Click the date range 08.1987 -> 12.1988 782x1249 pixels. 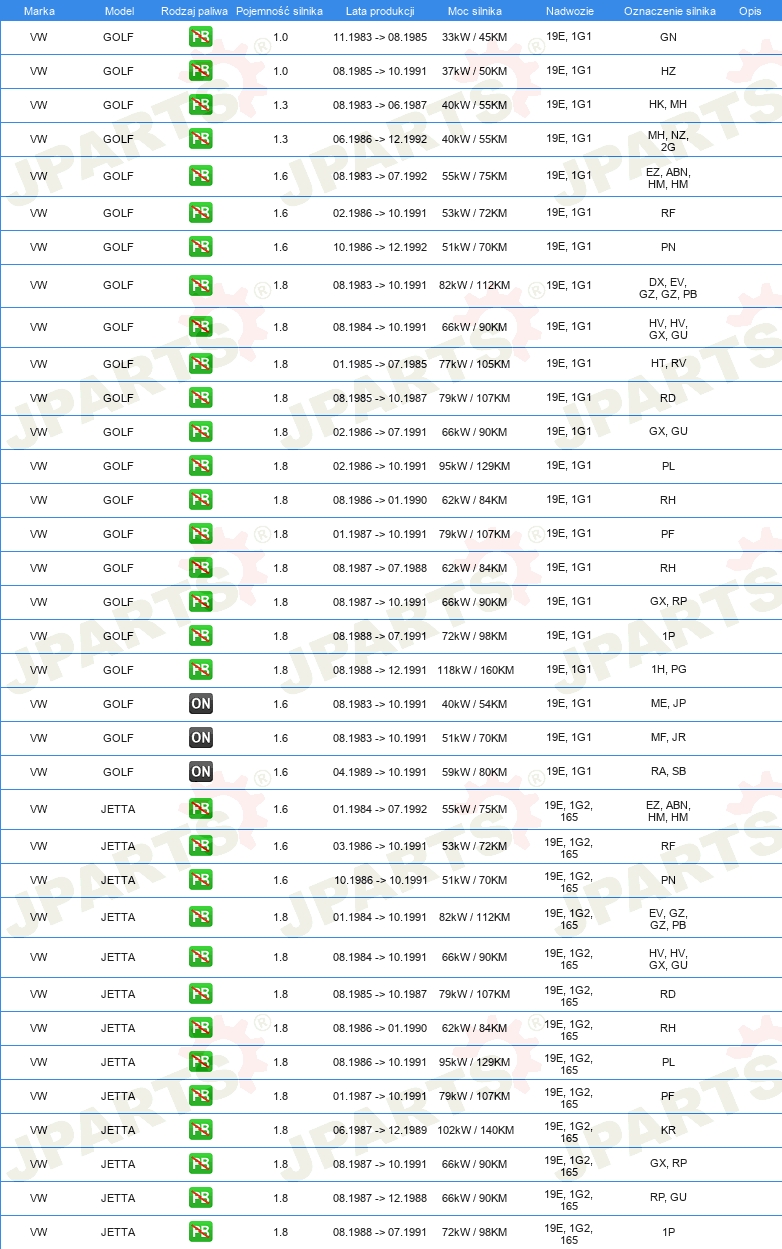coord(380,1198)
